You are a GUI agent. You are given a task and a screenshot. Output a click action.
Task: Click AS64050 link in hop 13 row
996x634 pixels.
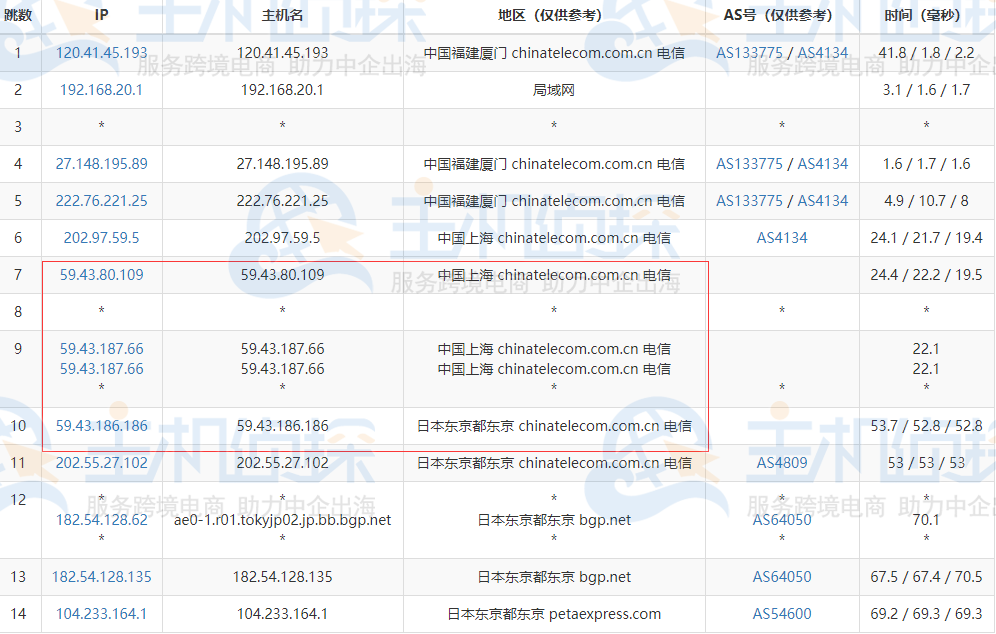tap(782, 577)
